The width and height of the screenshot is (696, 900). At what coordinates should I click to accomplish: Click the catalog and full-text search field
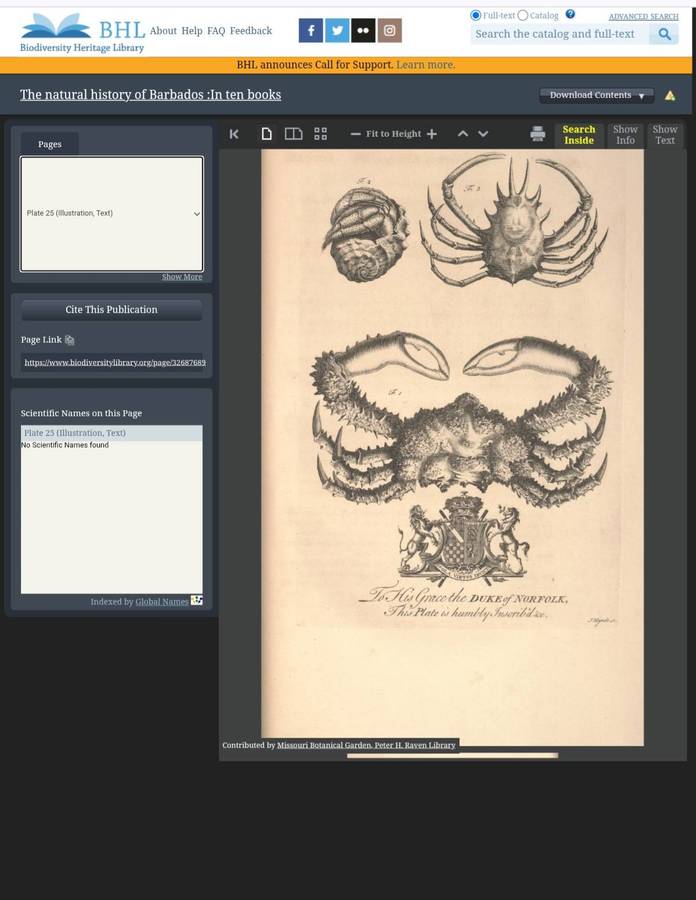click(558, 34)
